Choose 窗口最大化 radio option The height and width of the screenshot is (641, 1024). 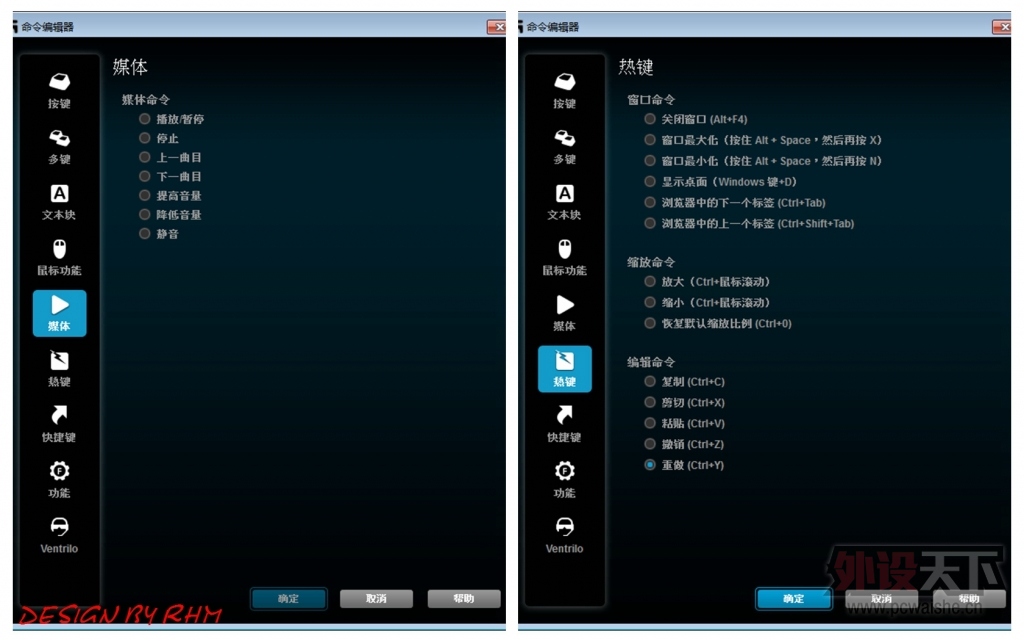click(x=650, y=140)
